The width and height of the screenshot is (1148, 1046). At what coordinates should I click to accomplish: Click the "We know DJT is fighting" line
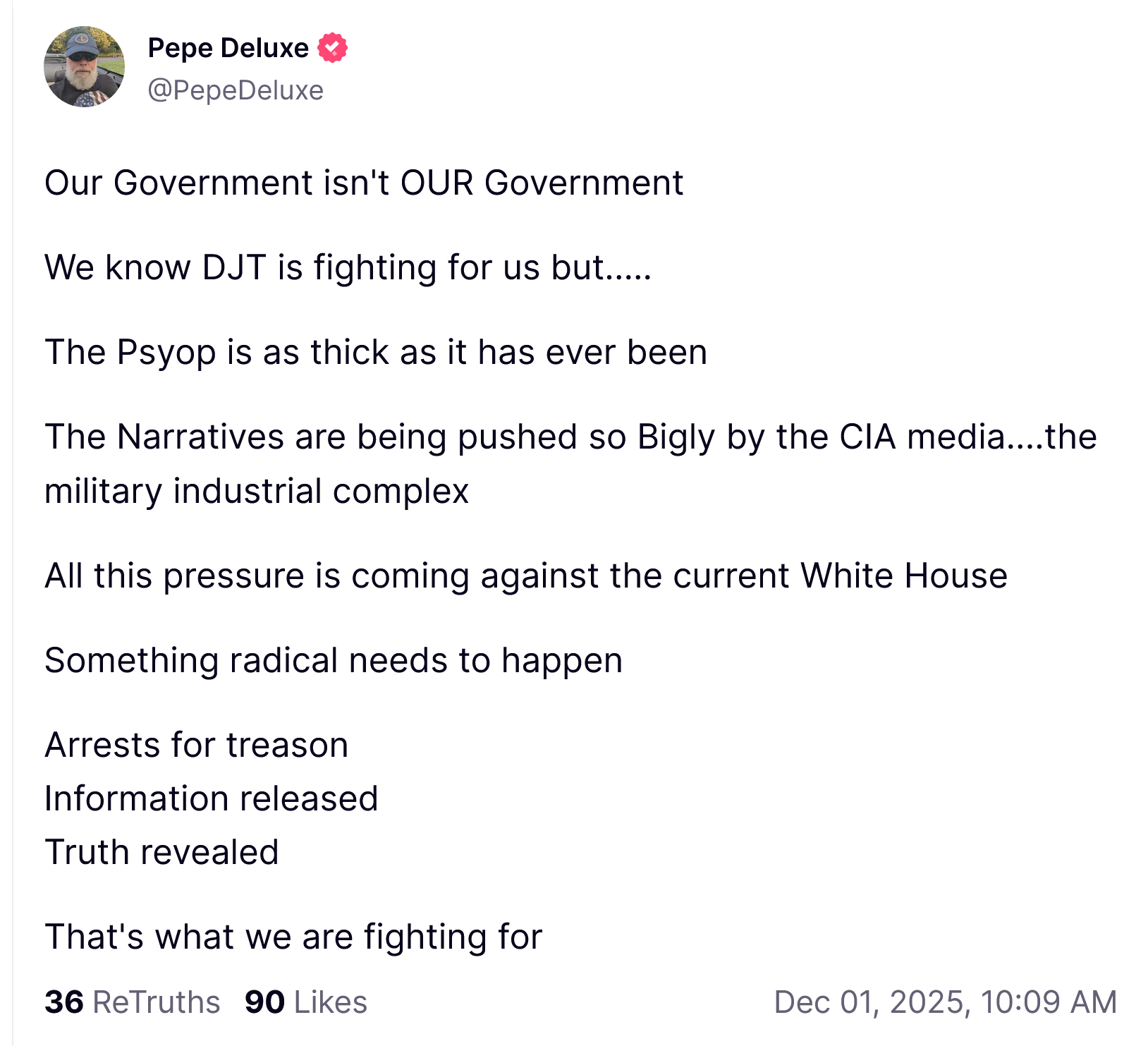348,267
